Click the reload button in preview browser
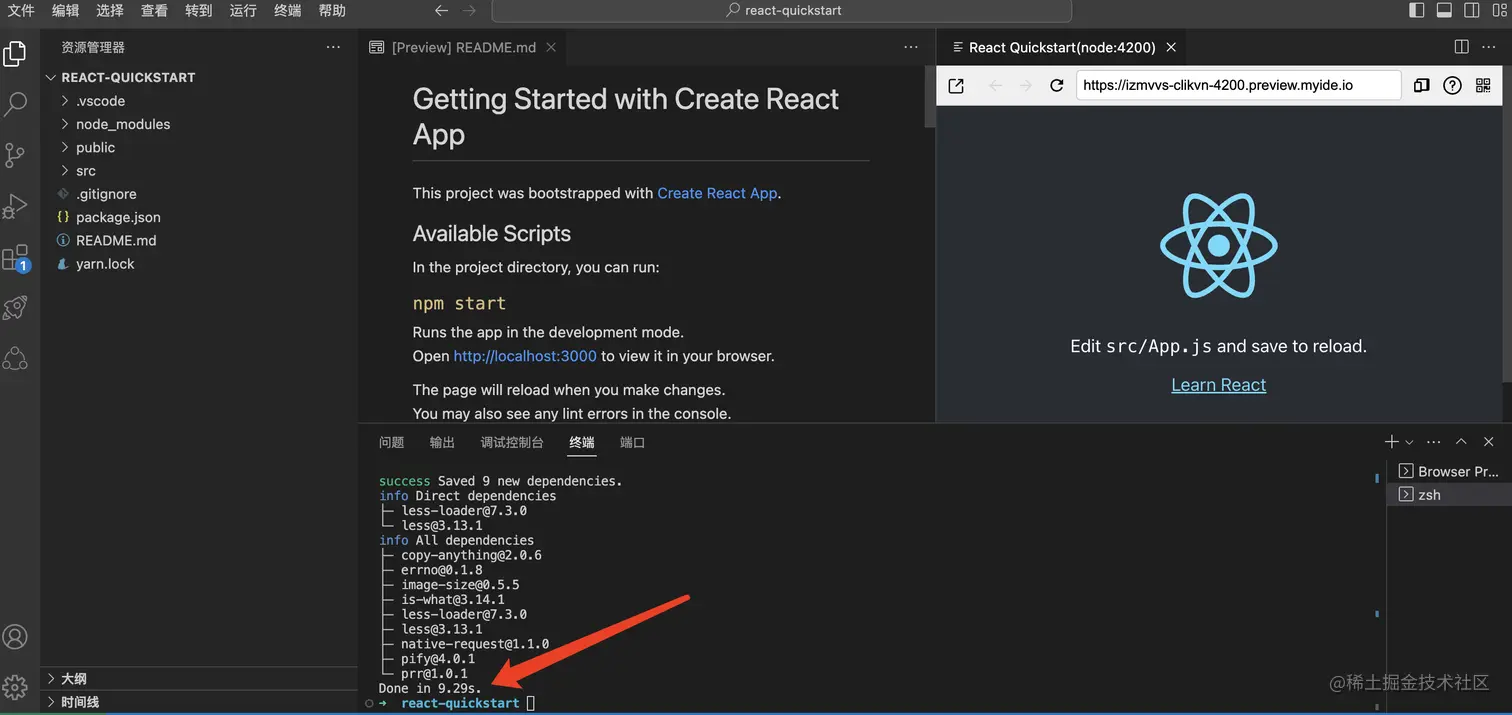Screen dimensions: 1512x715 tap(1056, 86)
